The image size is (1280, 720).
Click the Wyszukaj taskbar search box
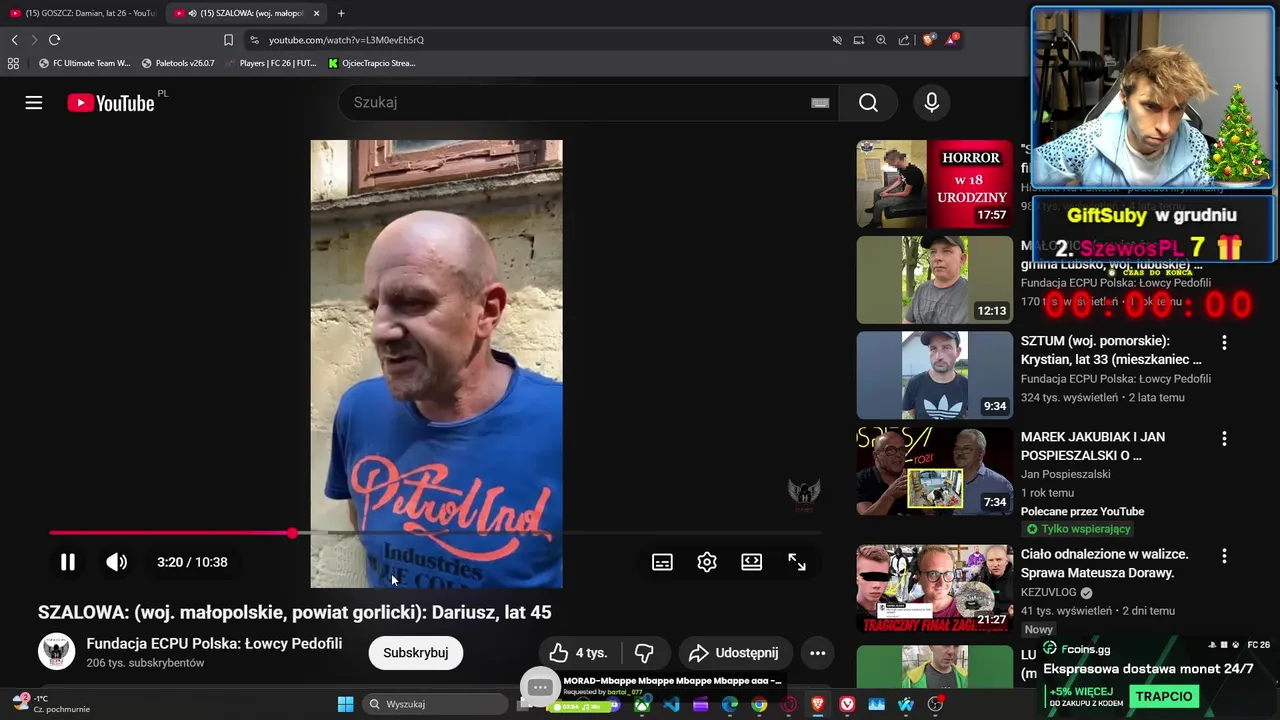[435, 704]
